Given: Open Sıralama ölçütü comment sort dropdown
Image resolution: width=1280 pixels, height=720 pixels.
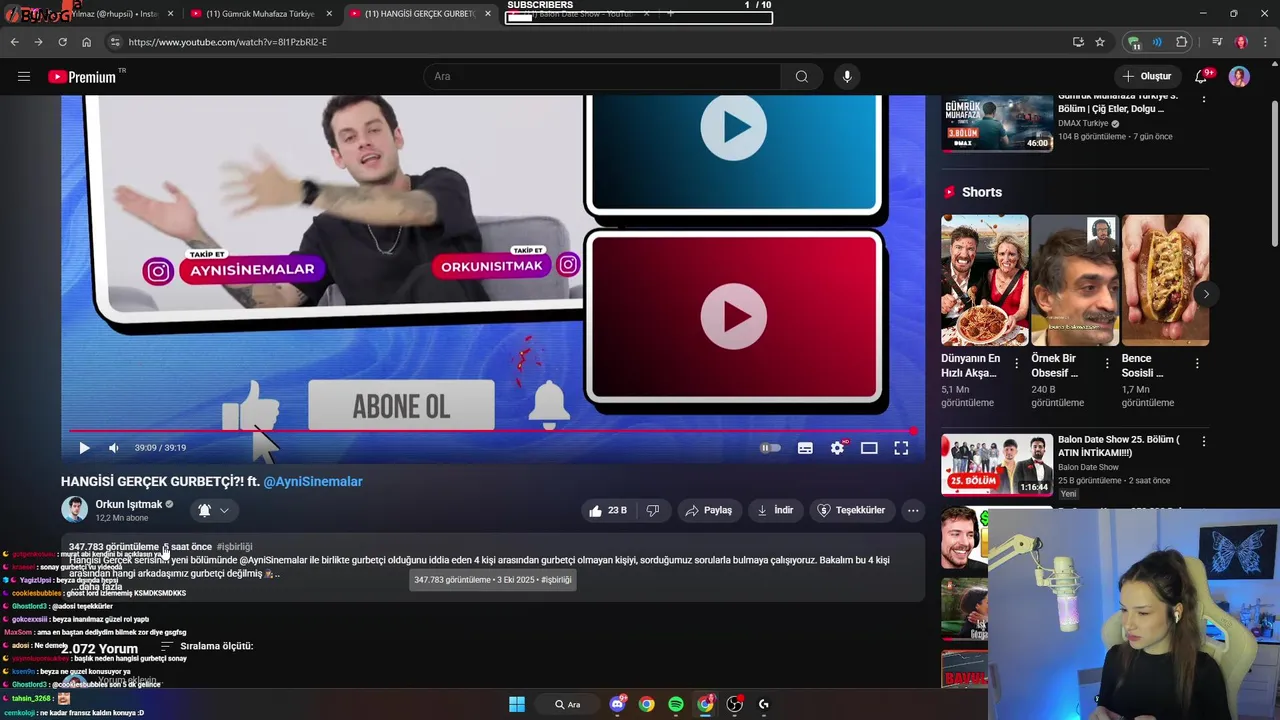Looking at the screenshot, I should click(207, 646).
